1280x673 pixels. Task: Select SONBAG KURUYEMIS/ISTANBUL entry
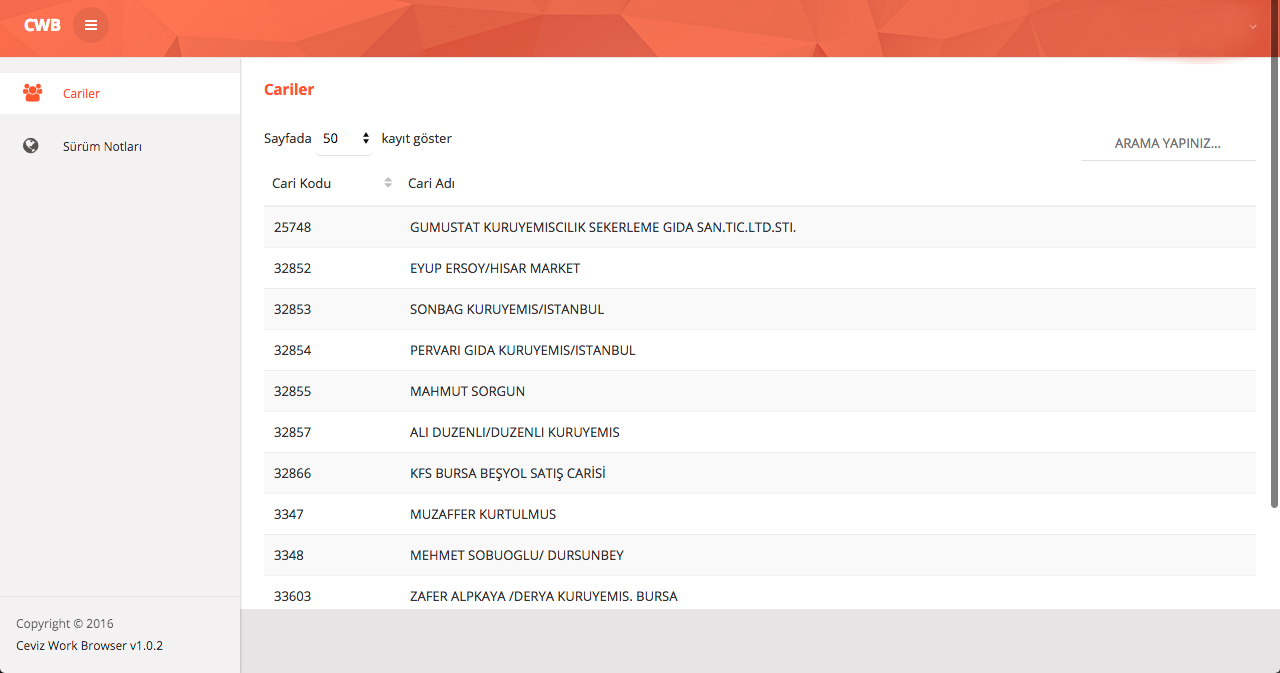[x=507, y=309]
